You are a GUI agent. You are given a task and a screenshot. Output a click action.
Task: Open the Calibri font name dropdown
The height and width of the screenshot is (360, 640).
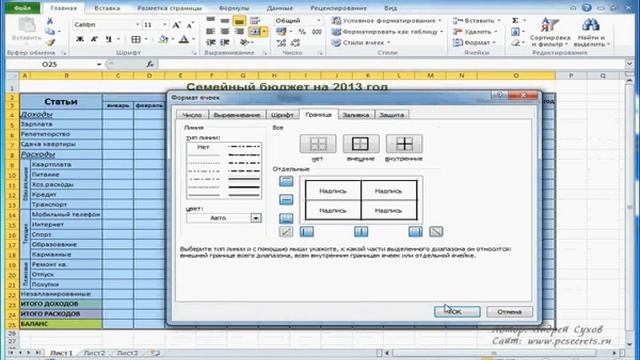[138, 25]
